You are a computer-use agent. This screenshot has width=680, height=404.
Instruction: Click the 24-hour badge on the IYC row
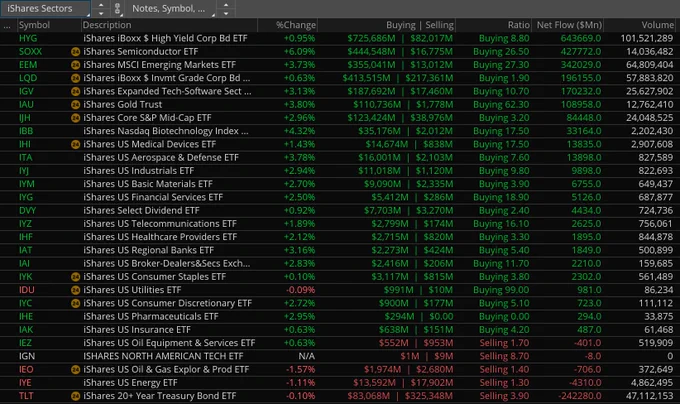pos(75,303)
